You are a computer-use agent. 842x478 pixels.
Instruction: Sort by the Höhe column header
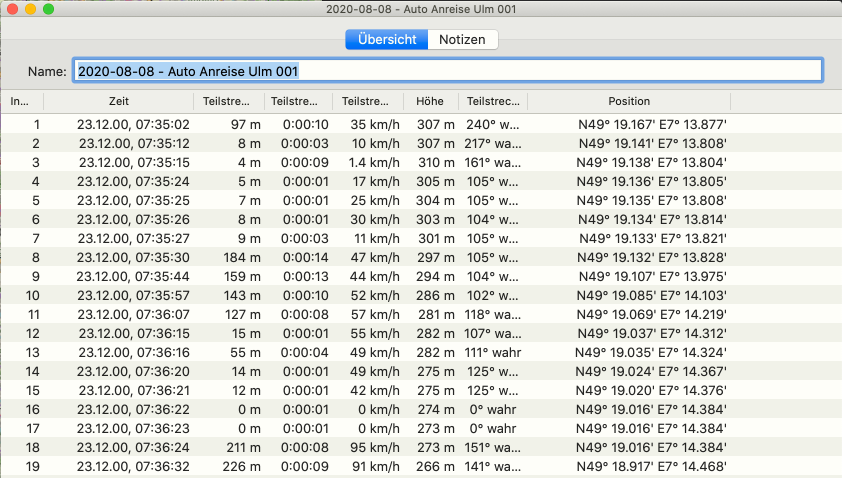(430, 101)
